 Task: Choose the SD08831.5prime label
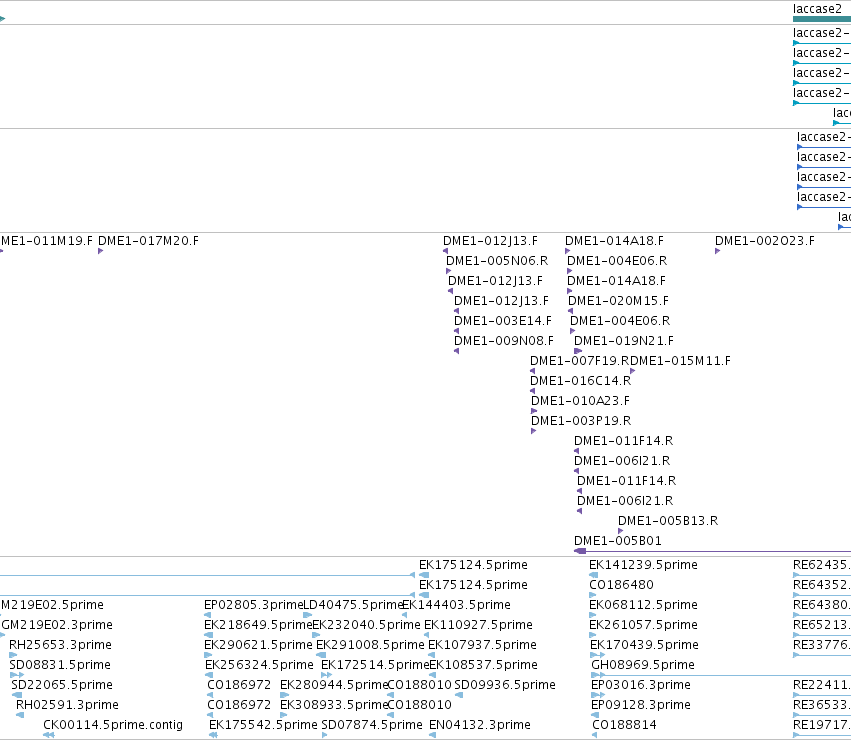click(60, 665)
